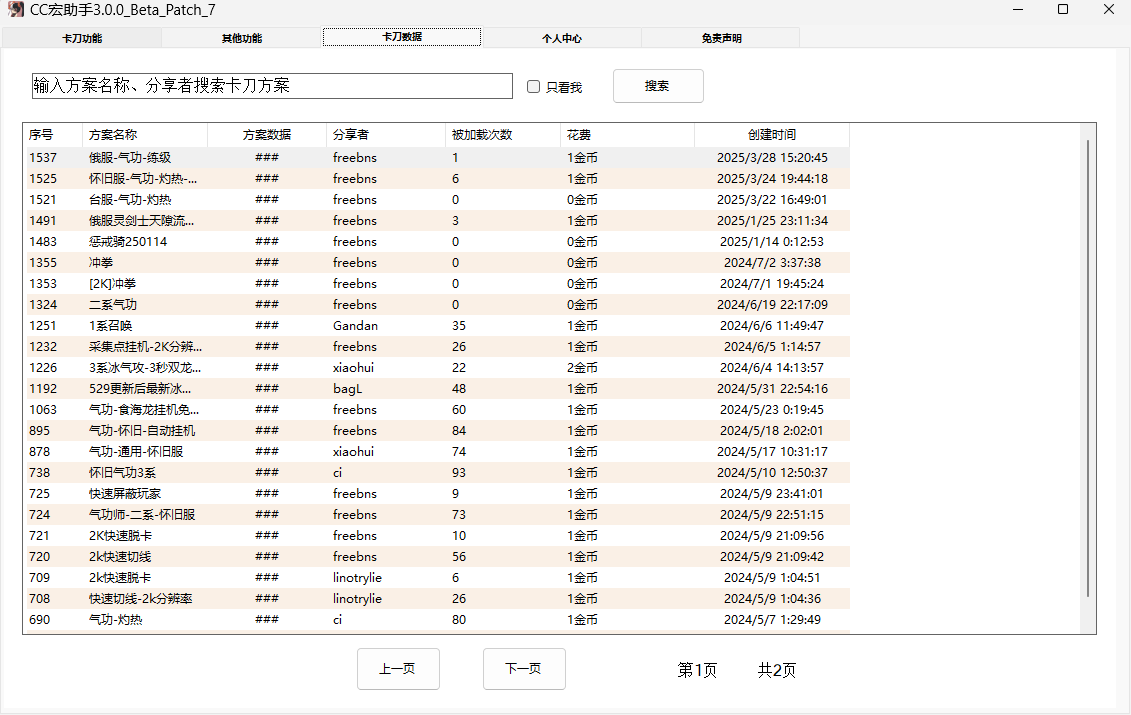Select the [2K]冲拳 scheme
Viewport: 1131px width, 715px height.
click(438, 284)
